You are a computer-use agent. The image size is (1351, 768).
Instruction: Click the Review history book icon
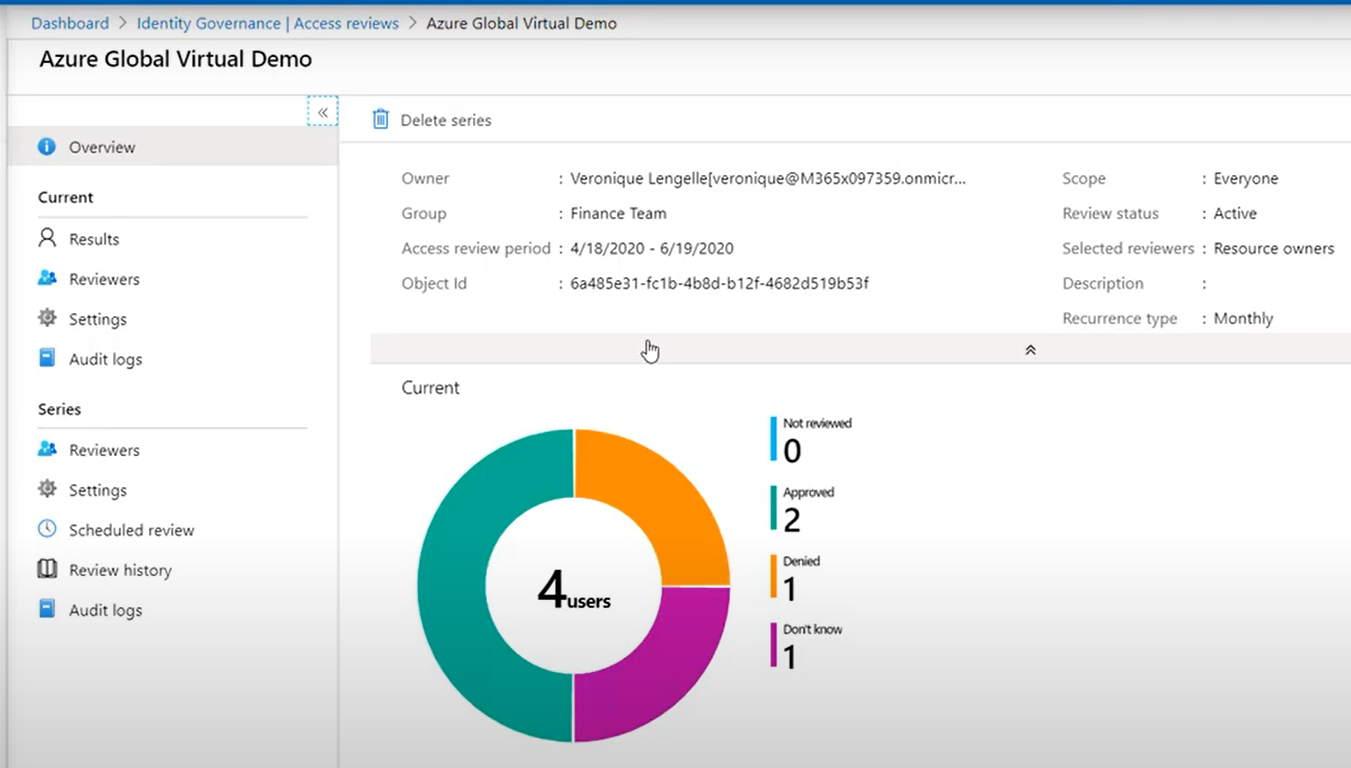(x=47, y=569)
